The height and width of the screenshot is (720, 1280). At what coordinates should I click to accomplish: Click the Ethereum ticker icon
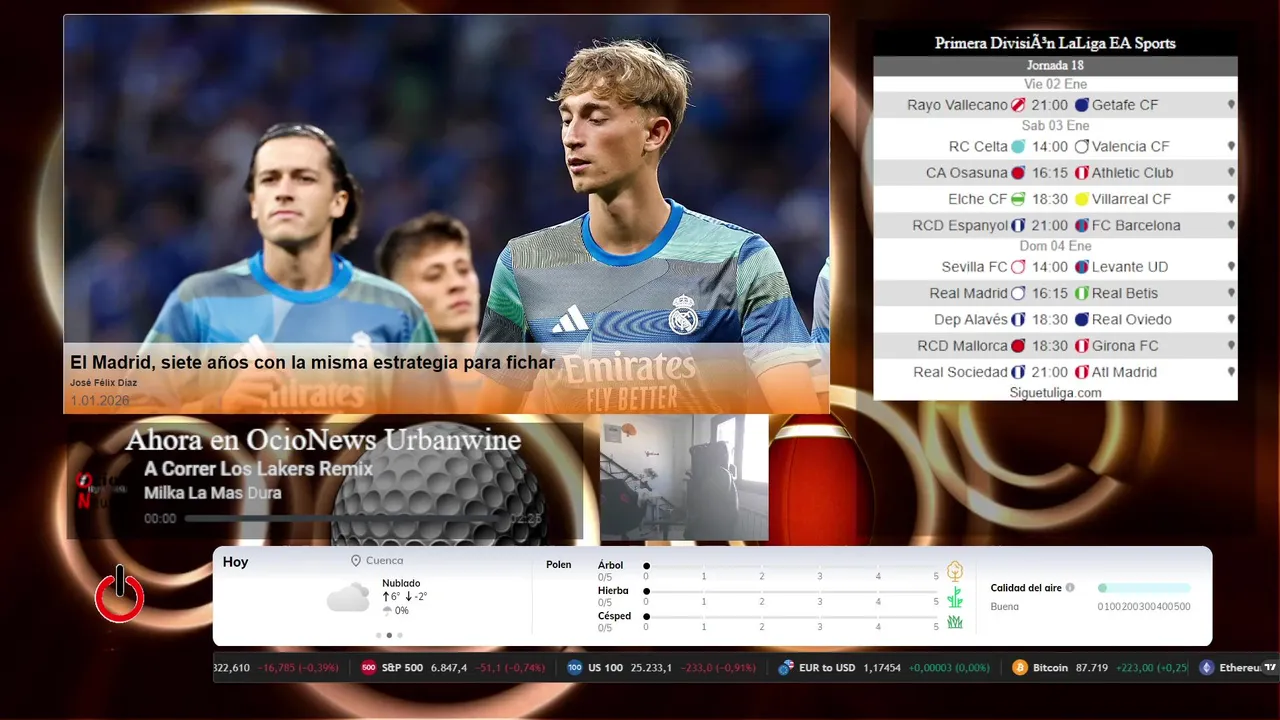(x=1207, y=667)
